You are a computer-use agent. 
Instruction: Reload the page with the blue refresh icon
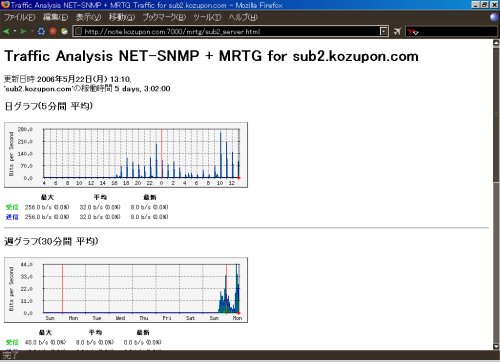(x=41, y=31)
